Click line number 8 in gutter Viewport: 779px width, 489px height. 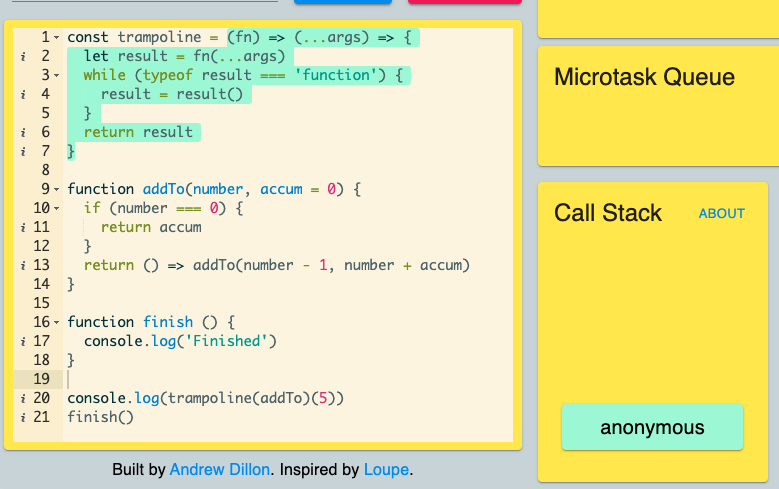pyautogui.click(x=45, y=170)
